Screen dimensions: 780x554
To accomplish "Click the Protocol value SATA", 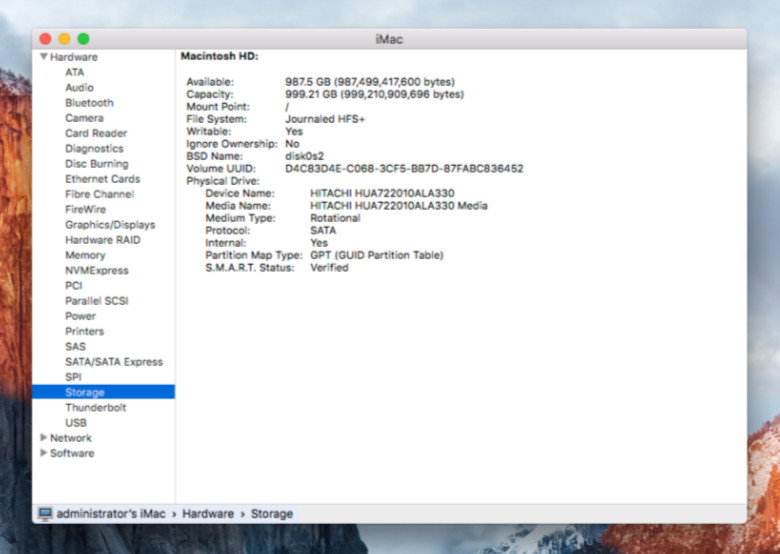I will [x=323, y=230].
